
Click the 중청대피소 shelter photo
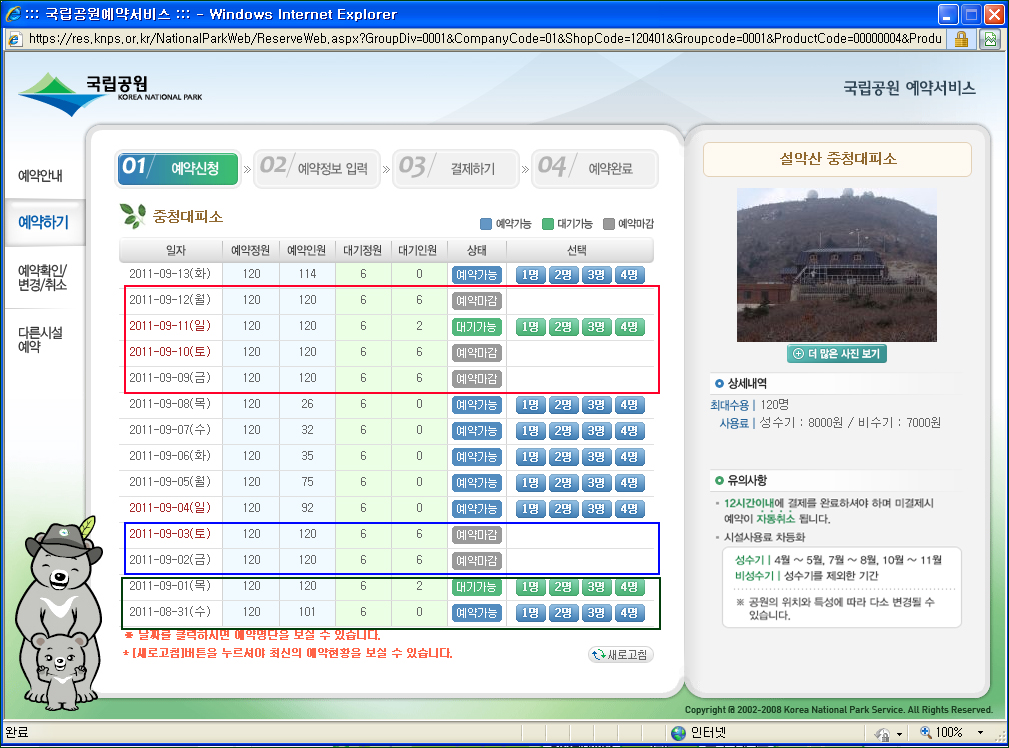point(837,263)
